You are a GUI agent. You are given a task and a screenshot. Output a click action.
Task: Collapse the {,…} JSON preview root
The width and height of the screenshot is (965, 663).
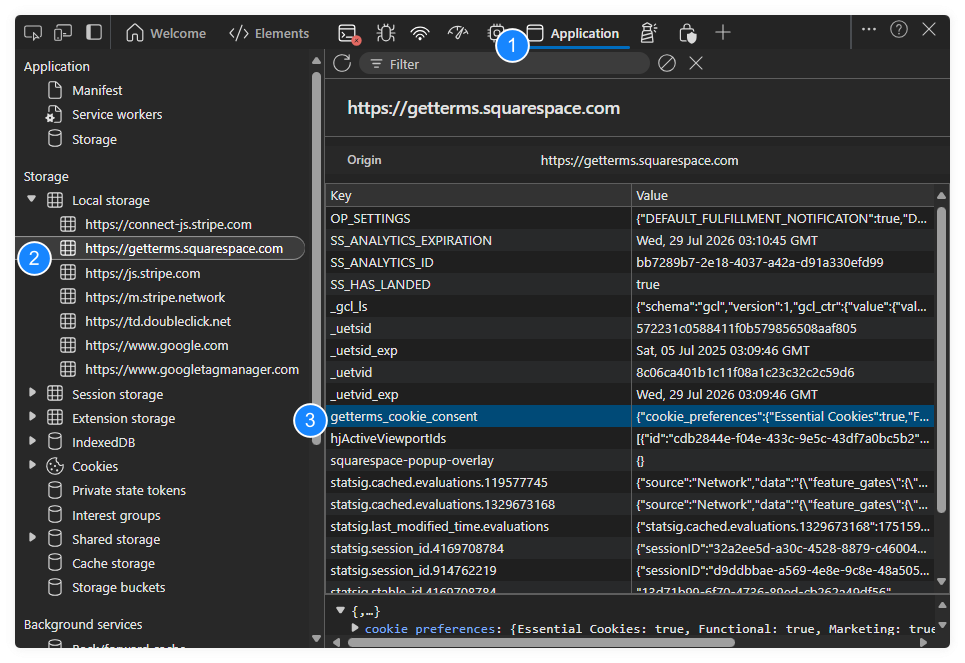[340, 611]
